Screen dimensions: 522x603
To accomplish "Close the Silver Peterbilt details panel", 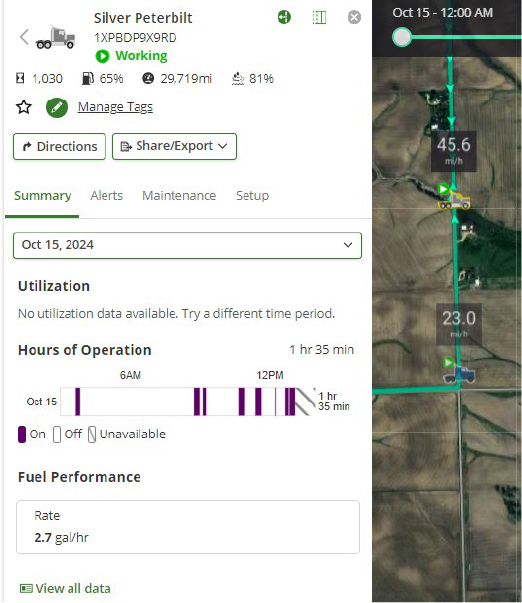I will (x=354, y=17).
